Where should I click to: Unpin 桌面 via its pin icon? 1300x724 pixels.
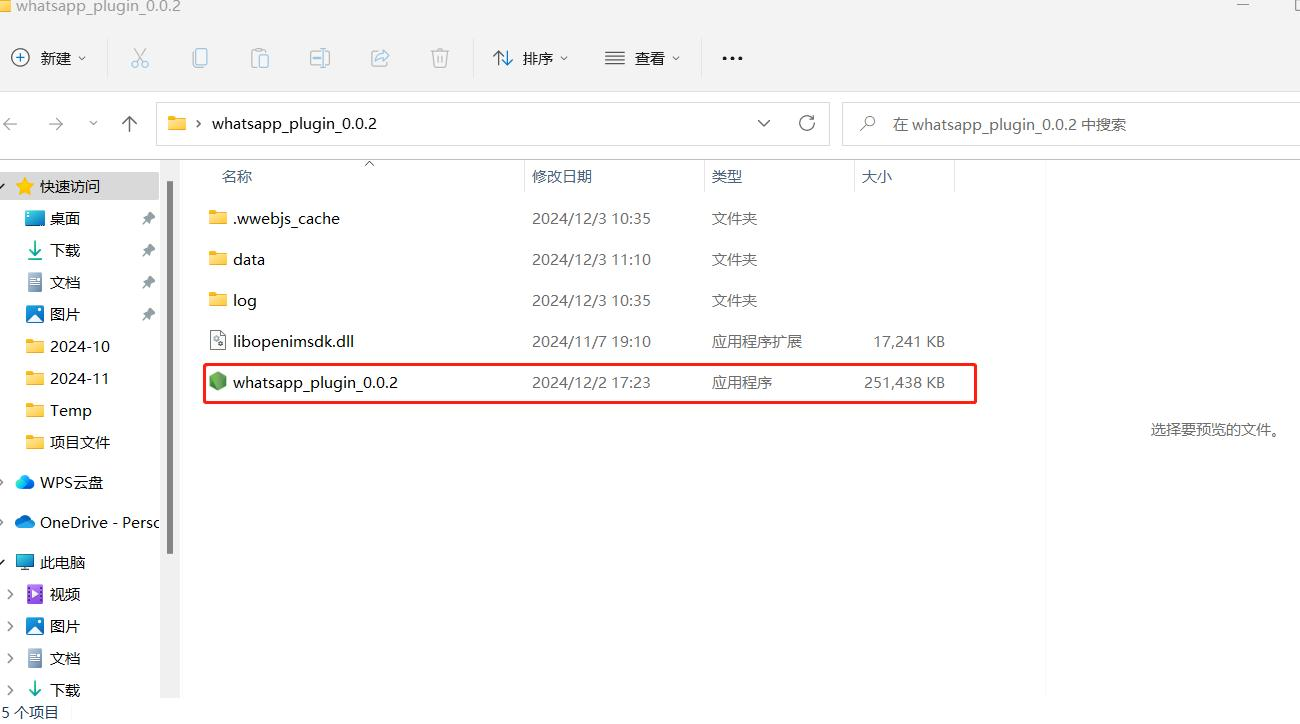(x=148, y=218)
